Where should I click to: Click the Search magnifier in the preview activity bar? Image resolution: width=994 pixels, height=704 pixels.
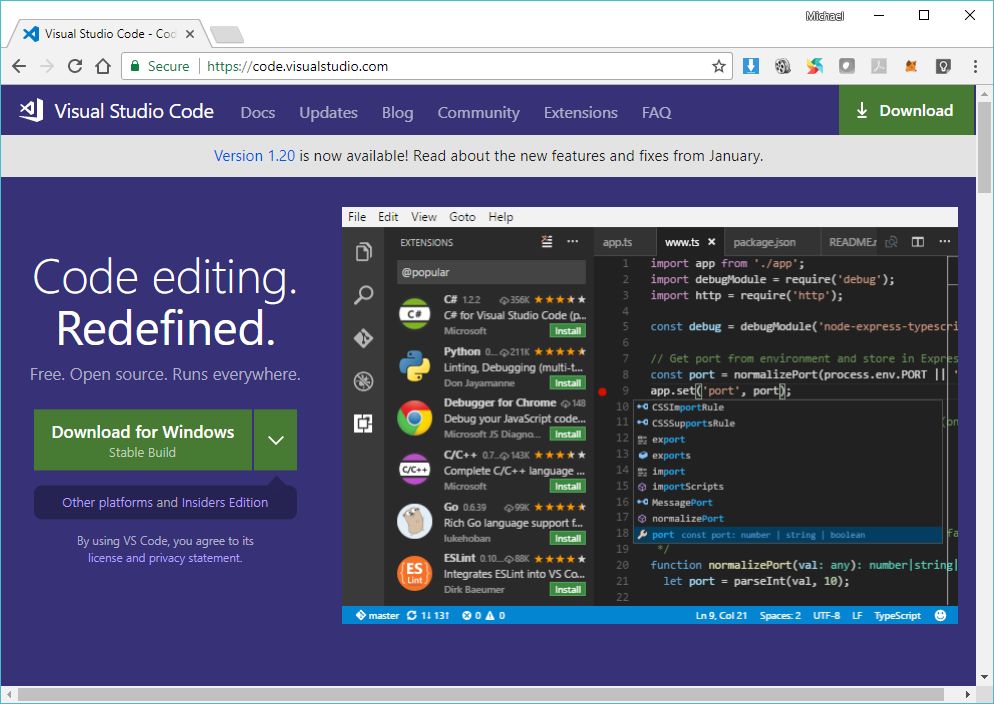tap(363, 295)
